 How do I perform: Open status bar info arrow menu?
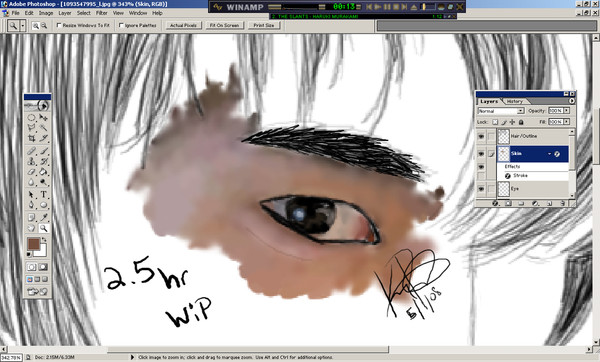(133, 357)
